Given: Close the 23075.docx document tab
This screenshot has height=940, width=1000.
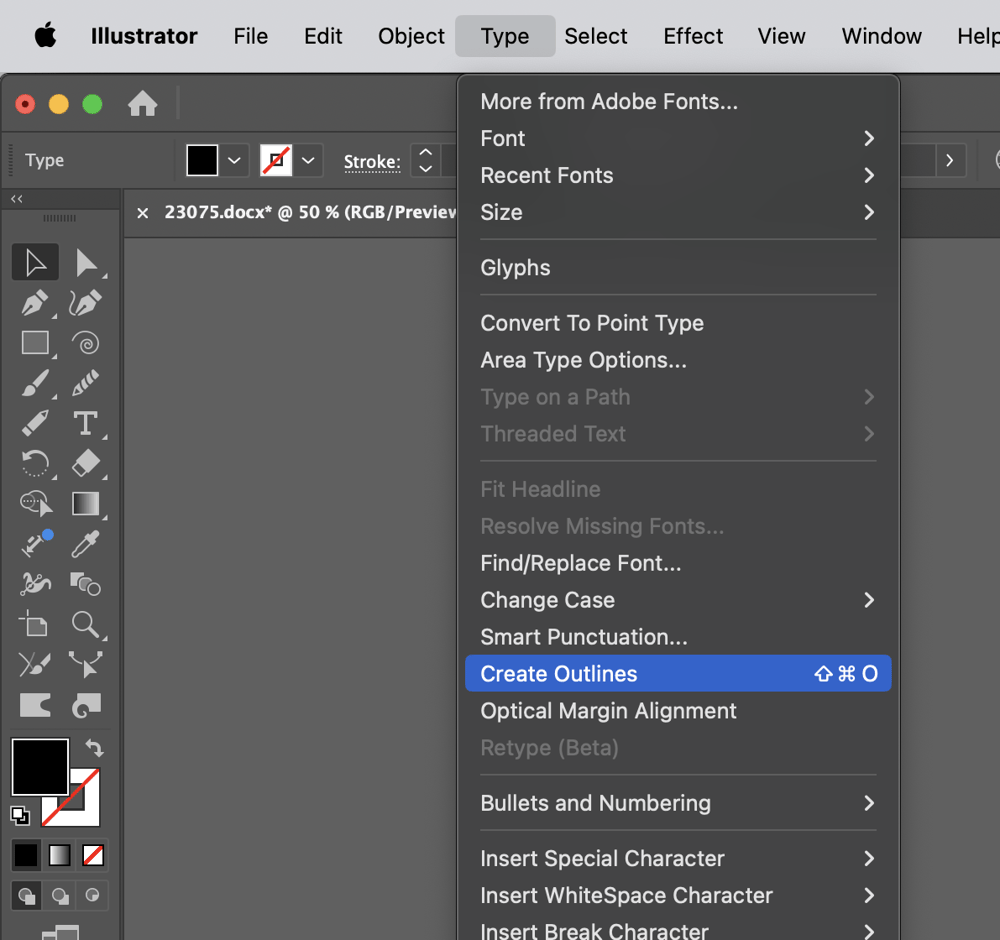Looking at the screenshot, I should tap(143, 213).
